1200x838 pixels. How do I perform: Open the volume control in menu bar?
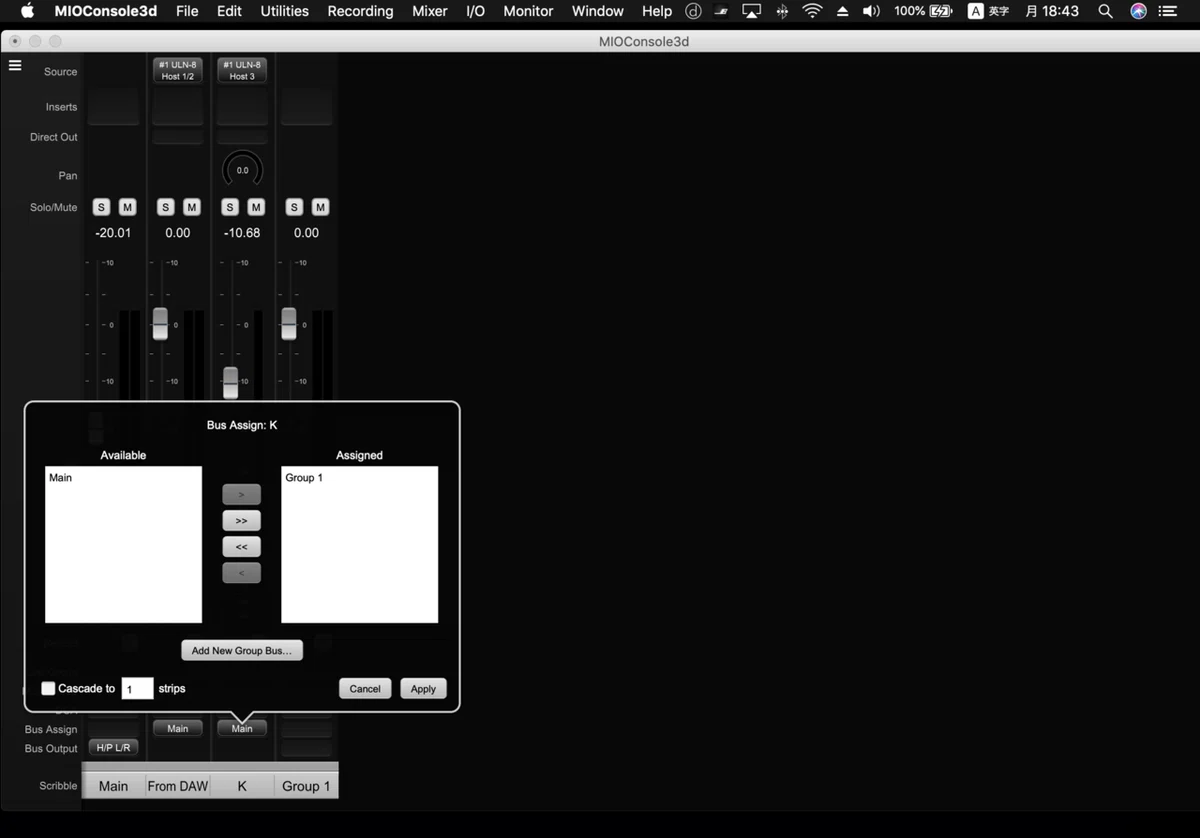(871, 11)
